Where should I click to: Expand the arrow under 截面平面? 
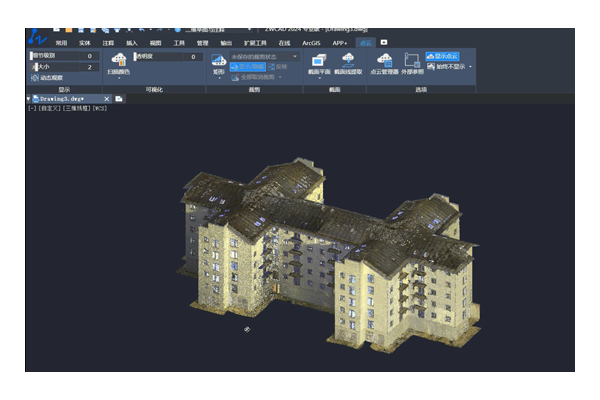click(x=320, y=78)
